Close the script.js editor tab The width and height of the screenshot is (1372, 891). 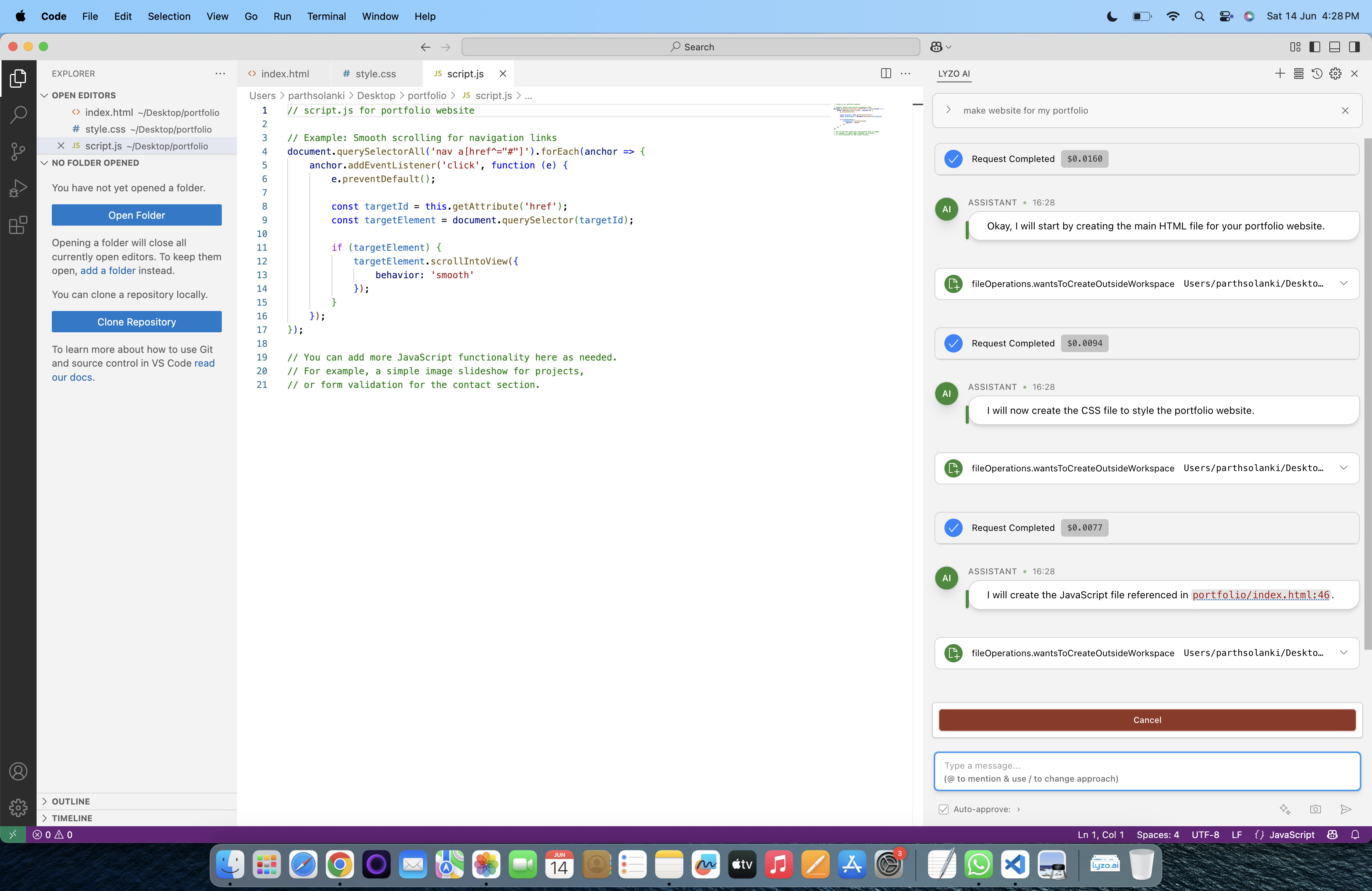503,73
